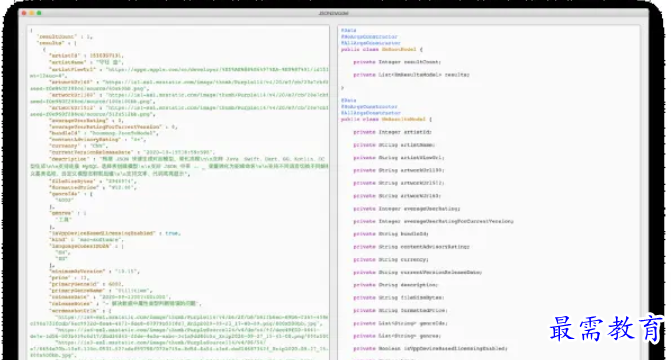Click "private Integer artistId;" in the code
Viewport: 671px width, 360px height.
click(392, 132)
